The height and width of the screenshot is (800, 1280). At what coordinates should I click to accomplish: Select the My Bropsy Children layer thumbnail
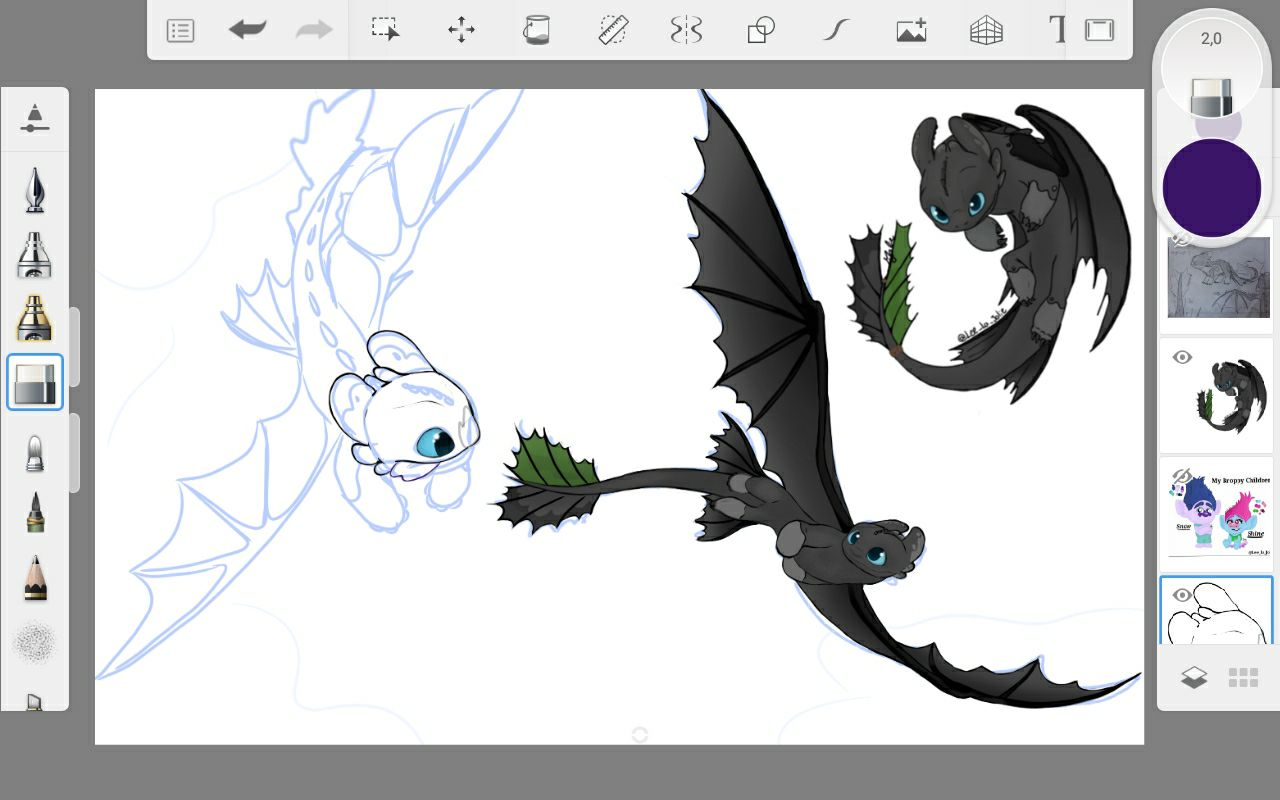[1217, 514]
